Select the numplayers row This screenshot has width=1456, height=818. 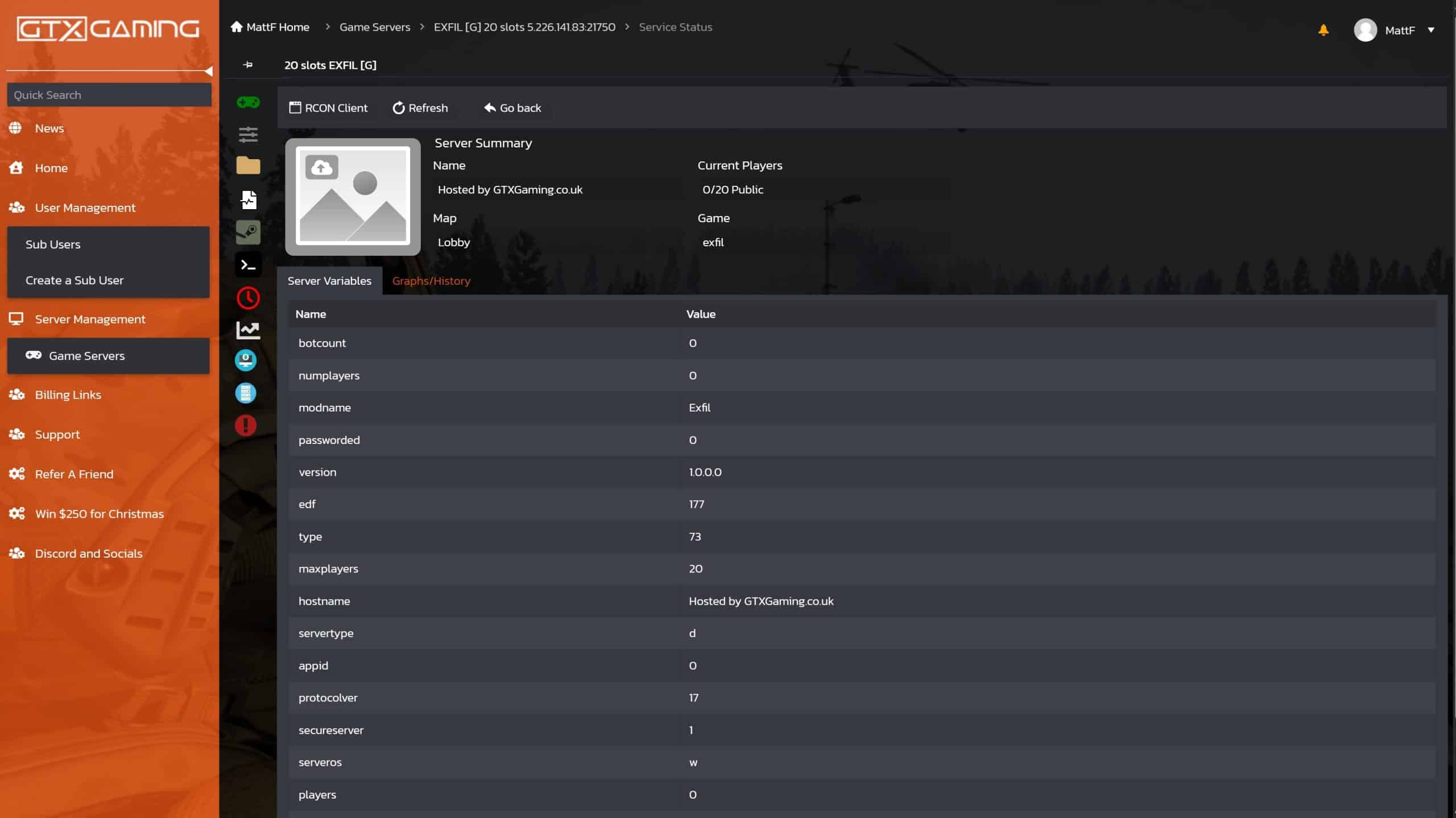(862, 376)
